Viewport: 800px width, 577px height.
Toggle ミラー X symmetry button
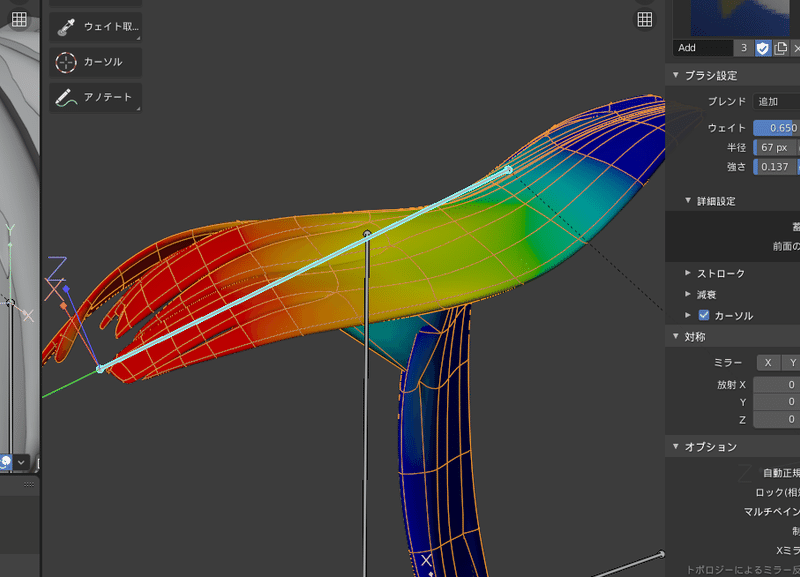(768, 363)
